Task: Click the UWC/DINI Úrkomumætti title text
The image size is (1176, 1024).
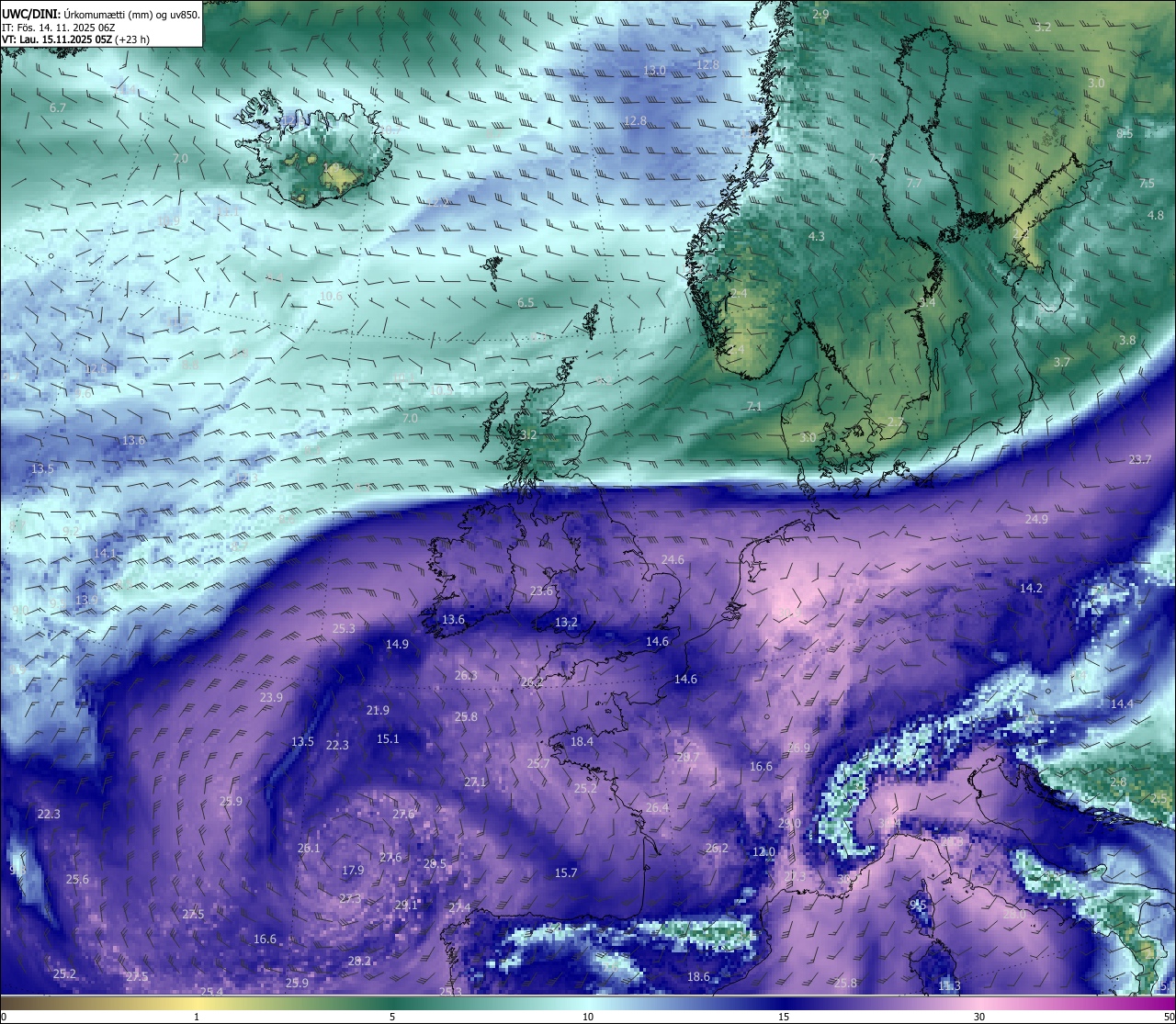Action: 101,14
